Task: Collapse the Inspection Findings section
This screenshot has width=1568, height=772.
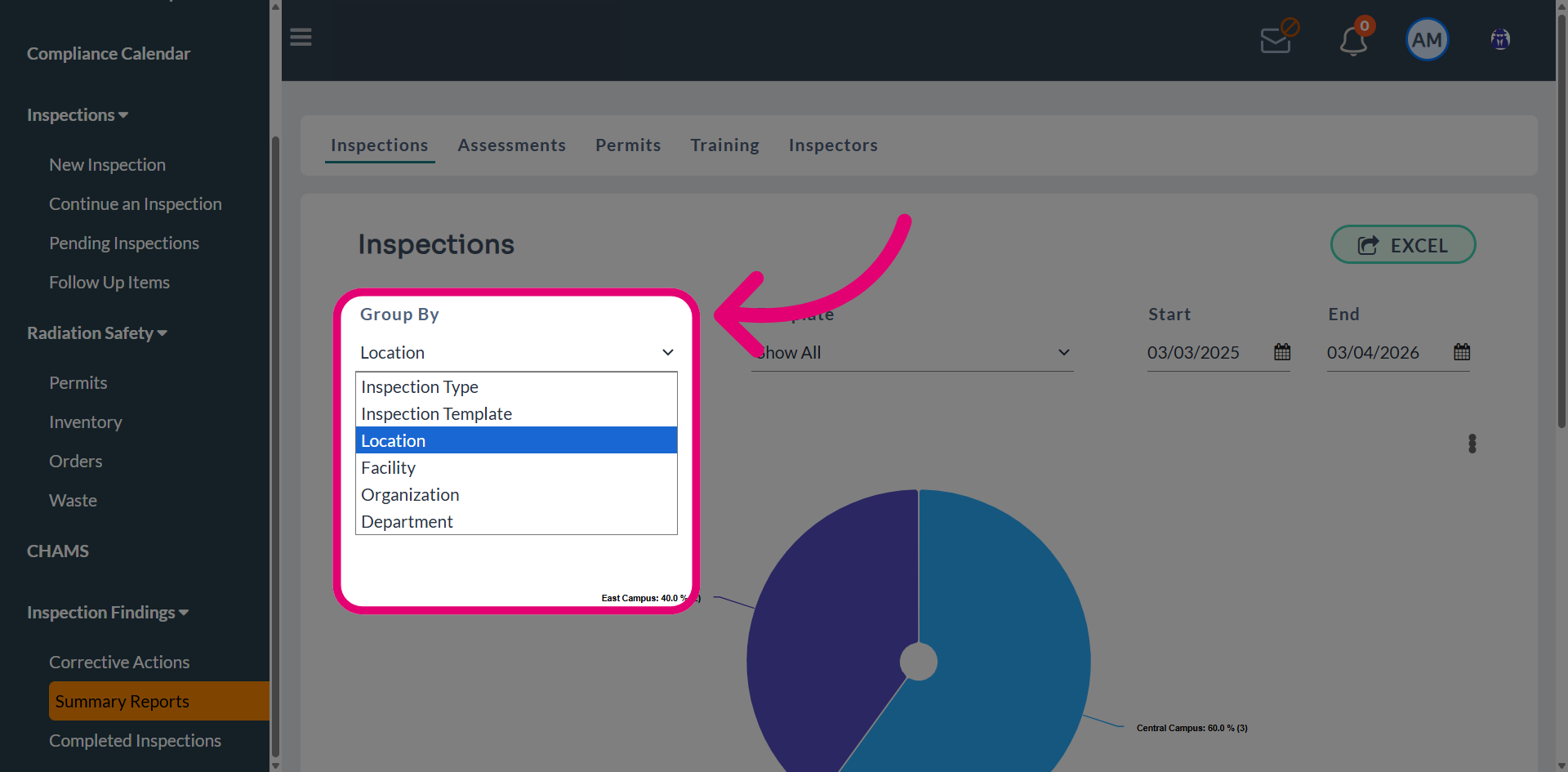Action: pos(108,613)
